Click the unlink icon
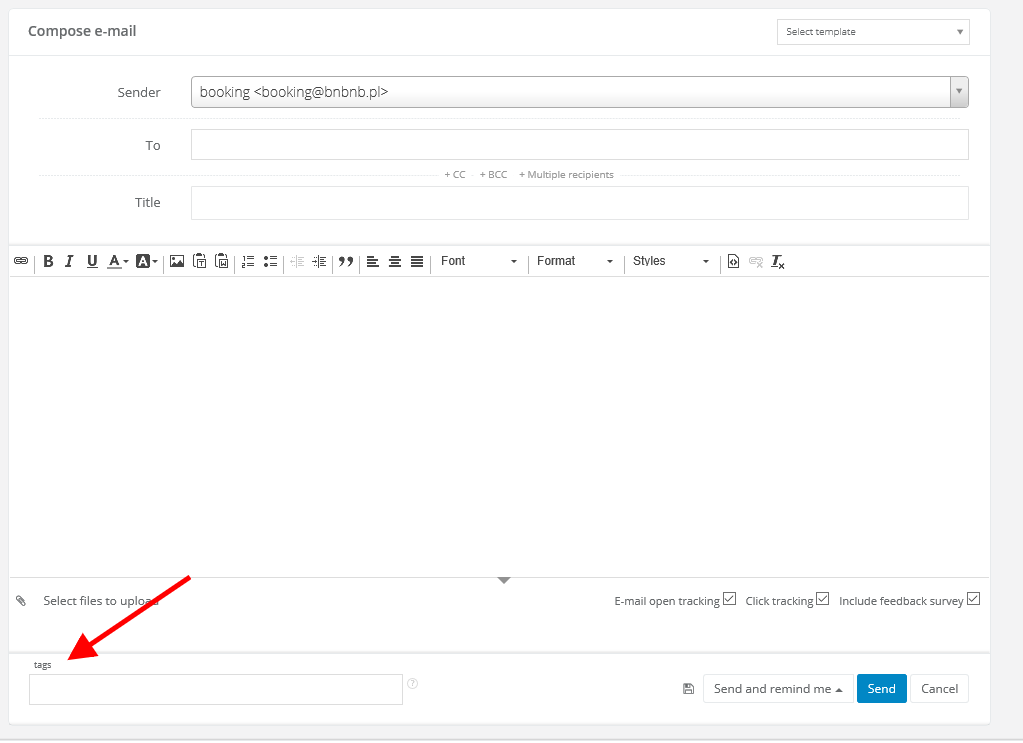Image resolution: width=1023 pixels, height=743 pixels. (756, 261)
